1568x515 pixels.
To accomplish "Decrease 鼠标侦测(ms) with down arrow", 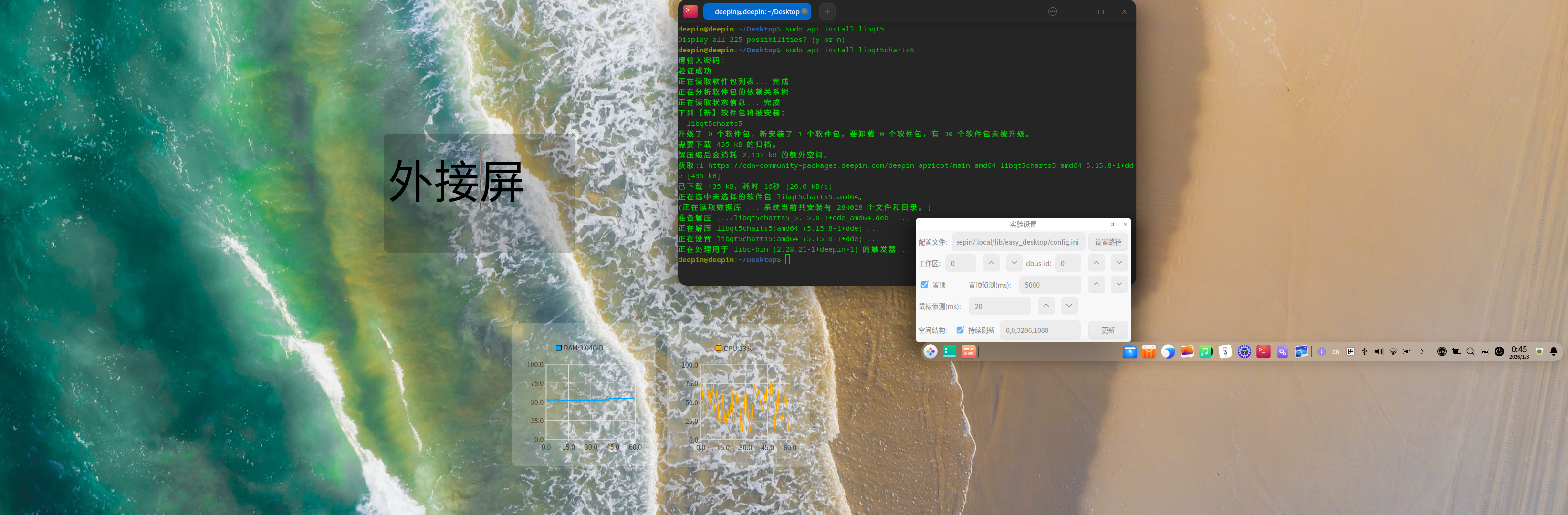I will point(1069,306).
